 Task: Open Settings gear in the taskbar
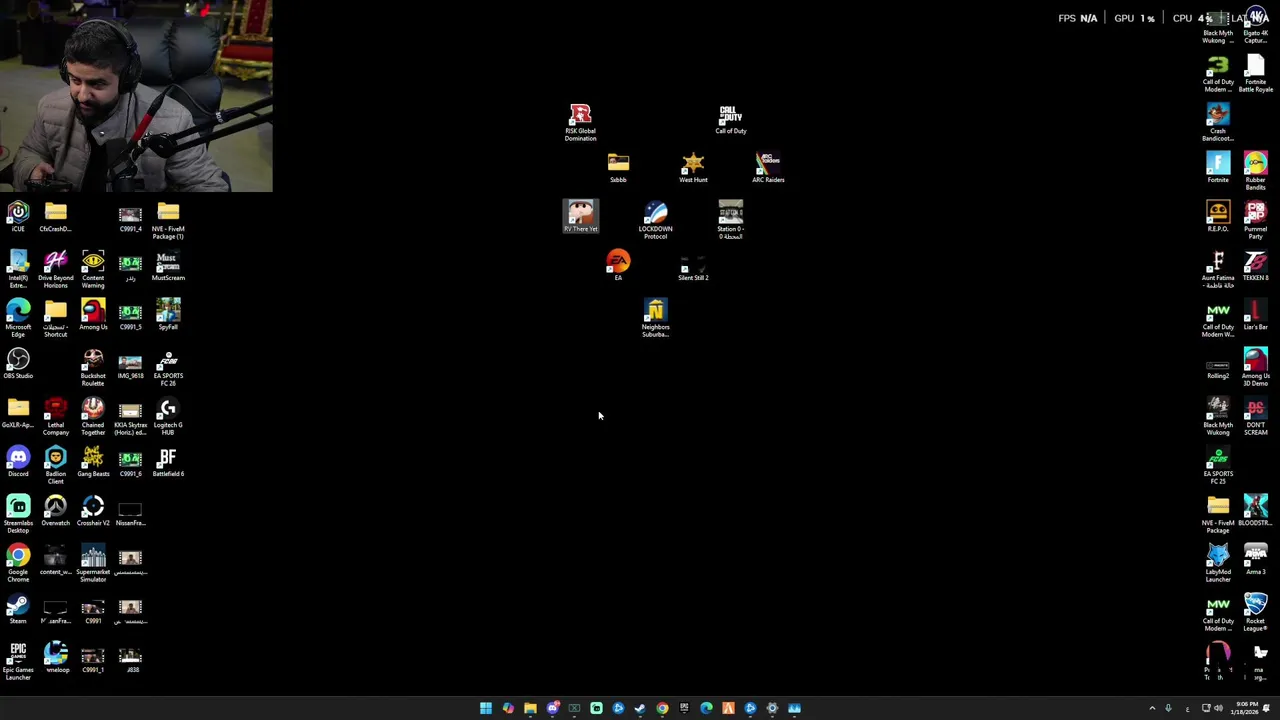[x=772, y=708]
